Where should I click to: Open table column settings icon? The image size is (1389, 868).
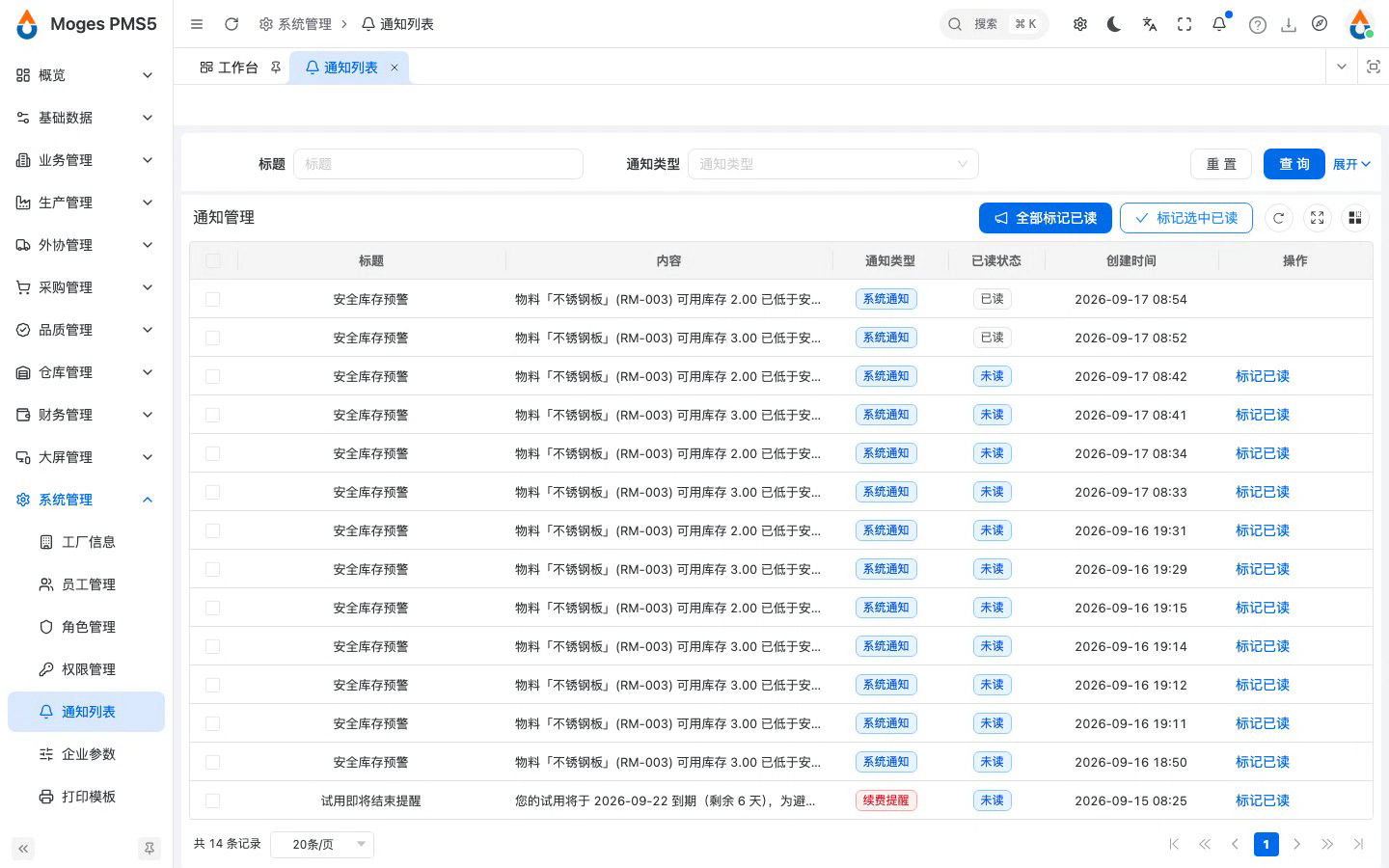(x=1355, y=218)
